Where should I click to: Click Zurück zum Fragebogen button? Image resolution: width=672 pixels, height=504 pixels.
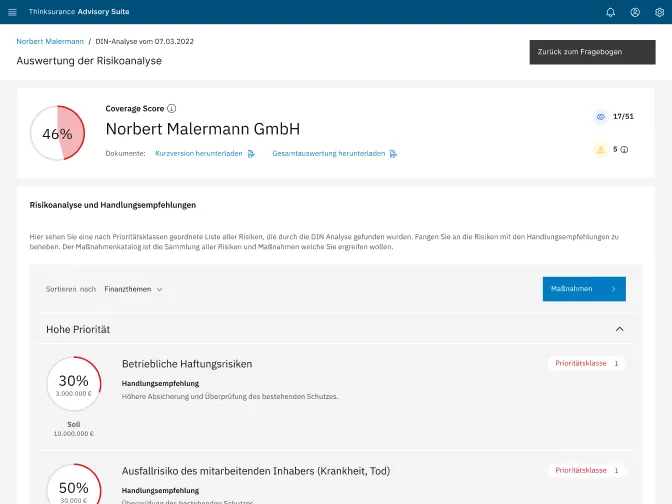point(592,52)
